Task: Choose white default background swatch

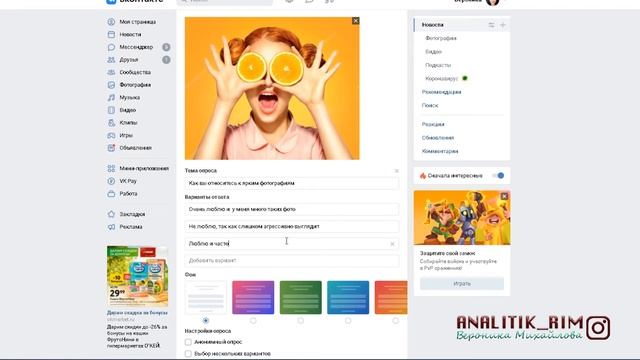Action: [206, 298]
